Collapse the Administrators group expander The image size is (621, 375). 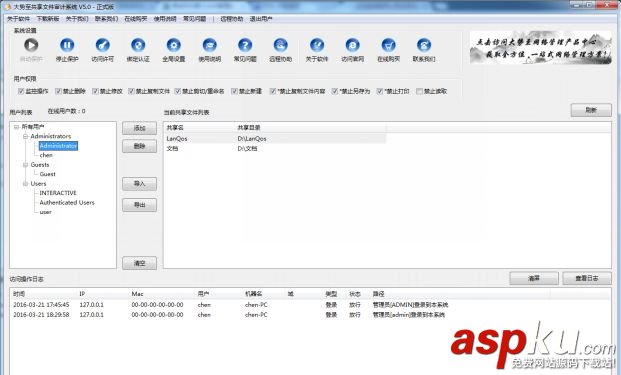pos(25,136)
